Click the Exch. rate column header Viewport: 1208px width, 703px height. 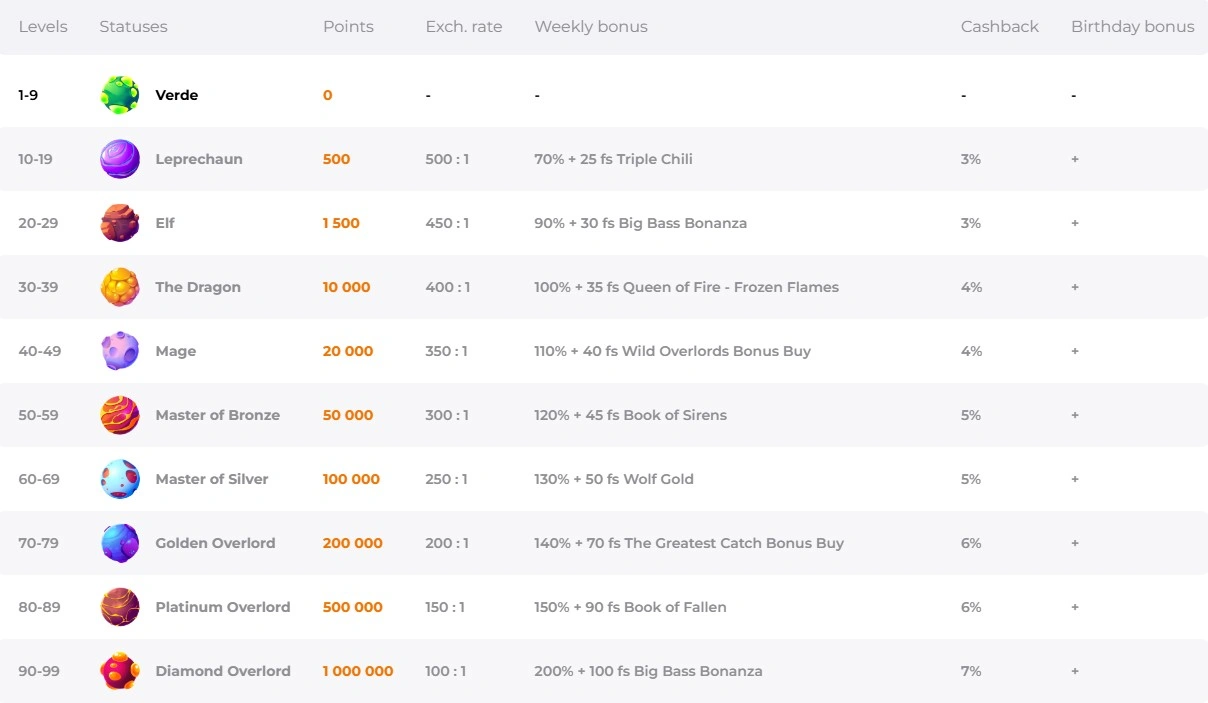tap(463, 27)
